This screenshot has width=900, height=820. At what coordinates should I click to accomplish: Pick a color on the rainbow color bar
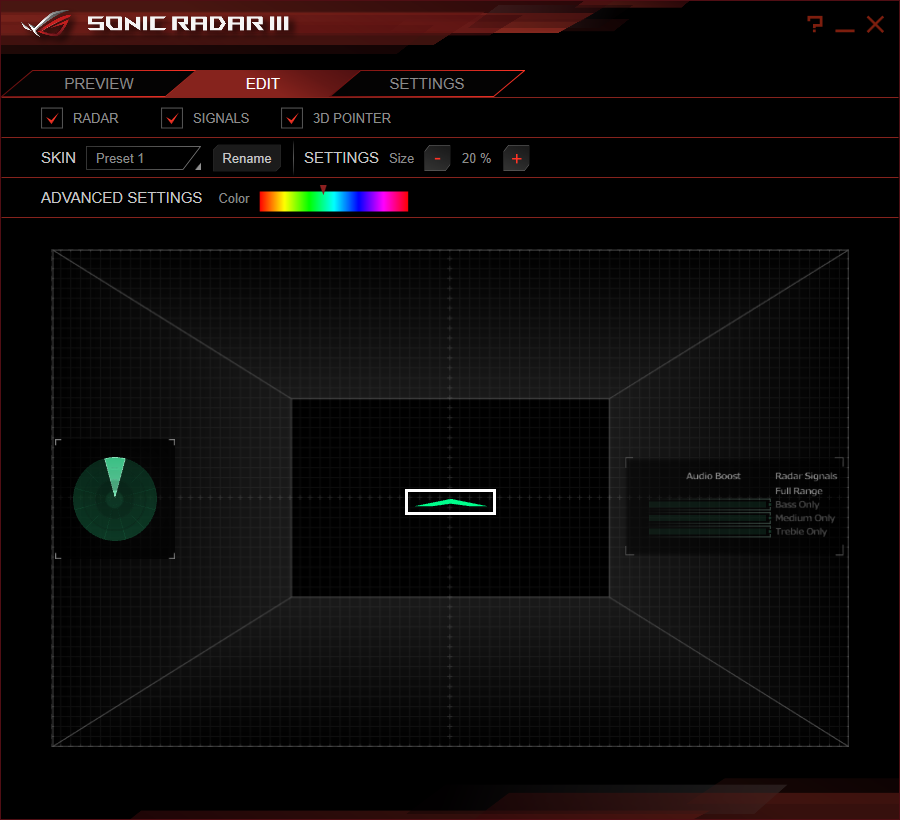coord(333,201)
